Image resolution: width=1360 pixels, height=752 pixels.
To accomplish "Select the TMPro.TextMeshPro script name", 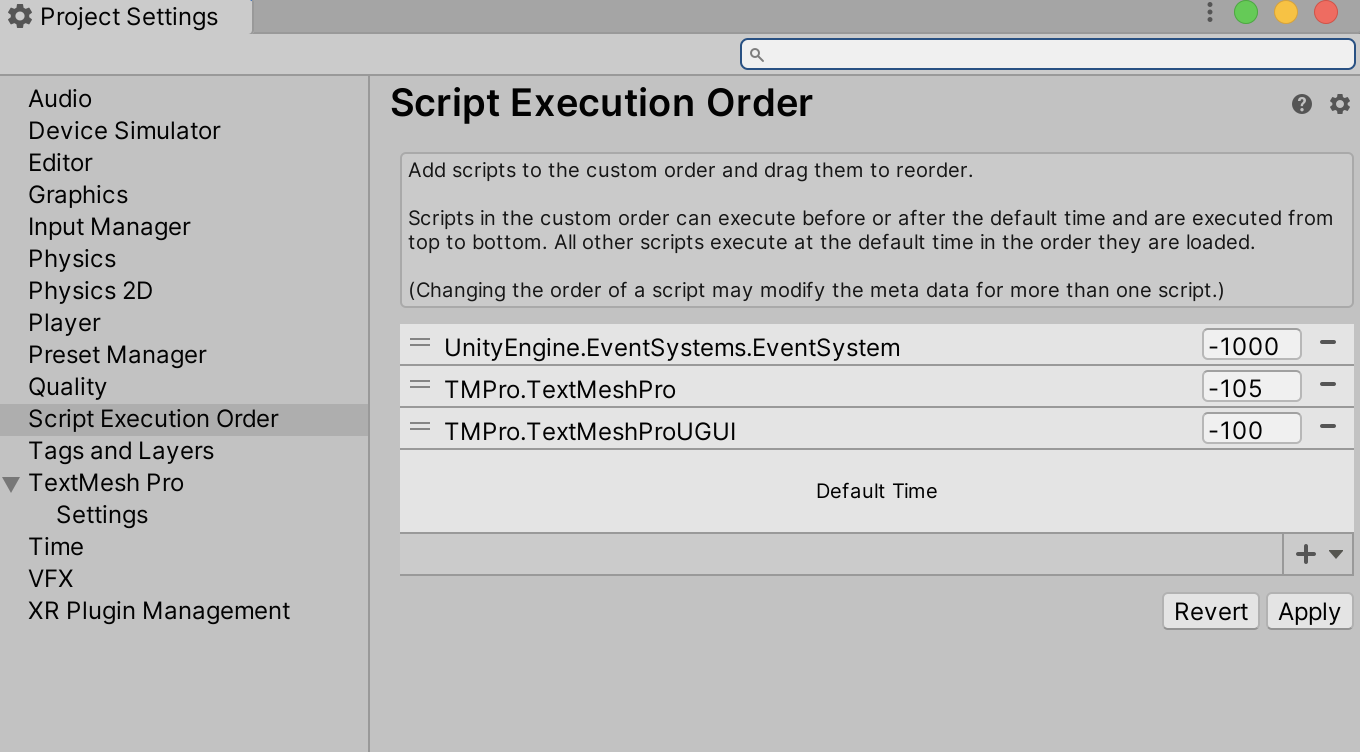I will click(560, 390).
